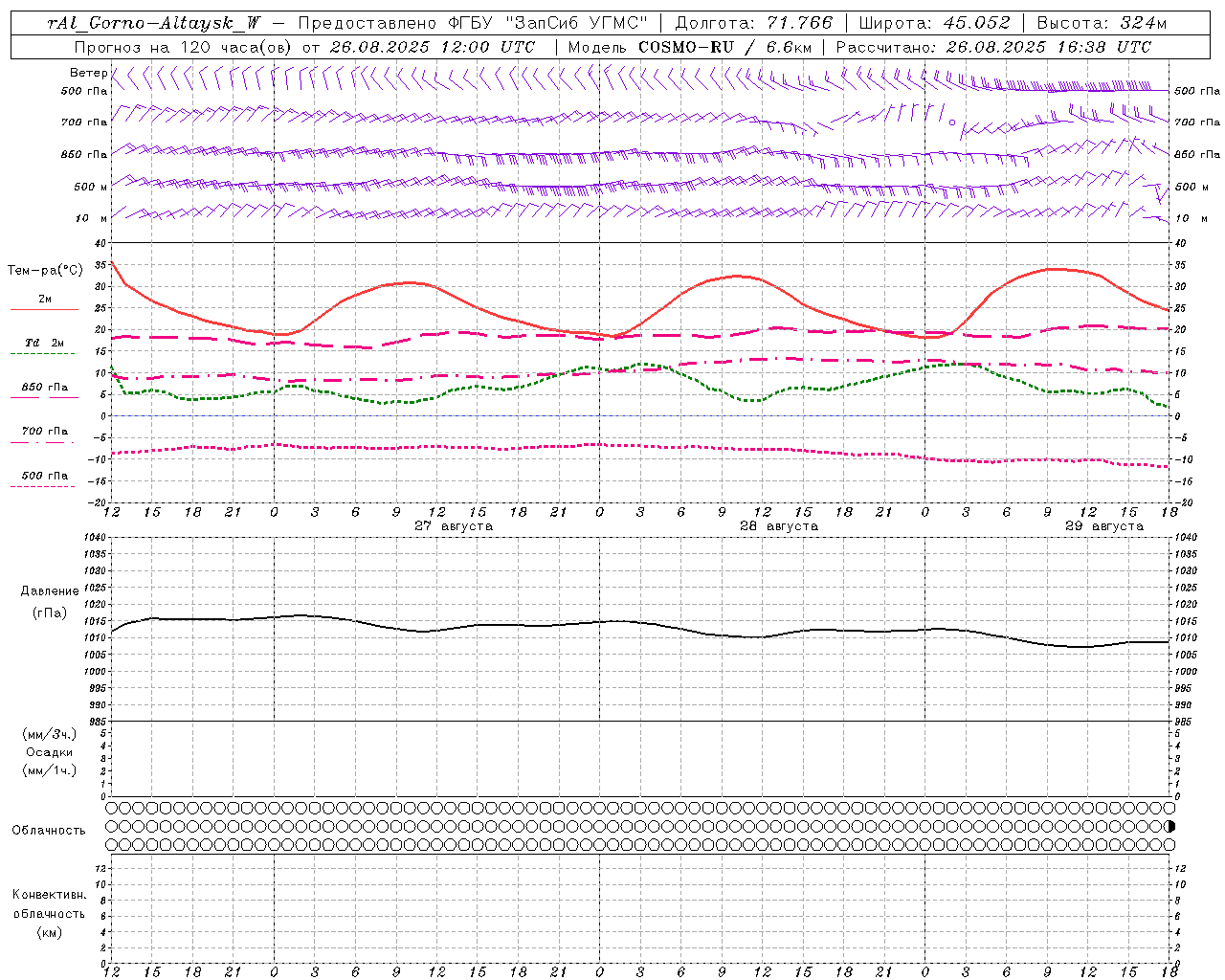Click the station title rAl_Gorno-Altaysk_W

click(154, 23)
